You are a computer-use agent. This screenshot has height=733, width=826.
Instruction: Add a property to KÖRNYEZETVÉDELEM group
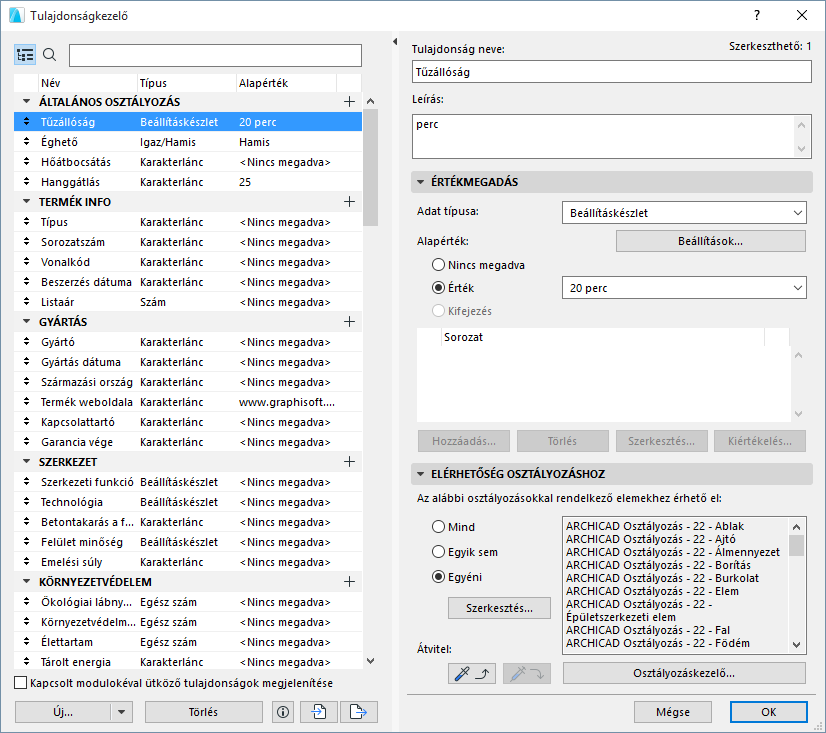349,582
